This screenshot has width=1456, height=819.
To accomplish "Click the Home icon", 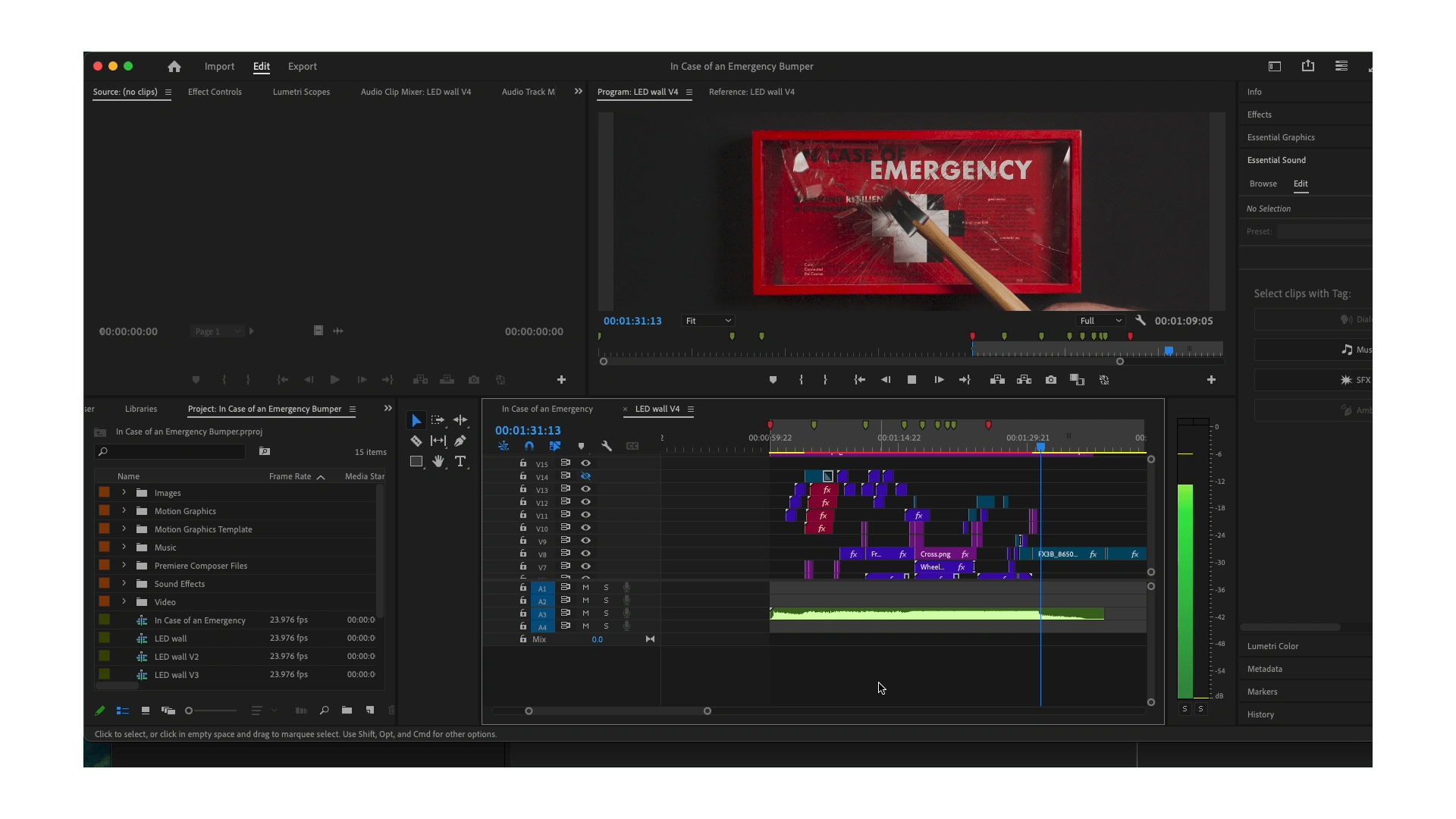I will 174,67.
